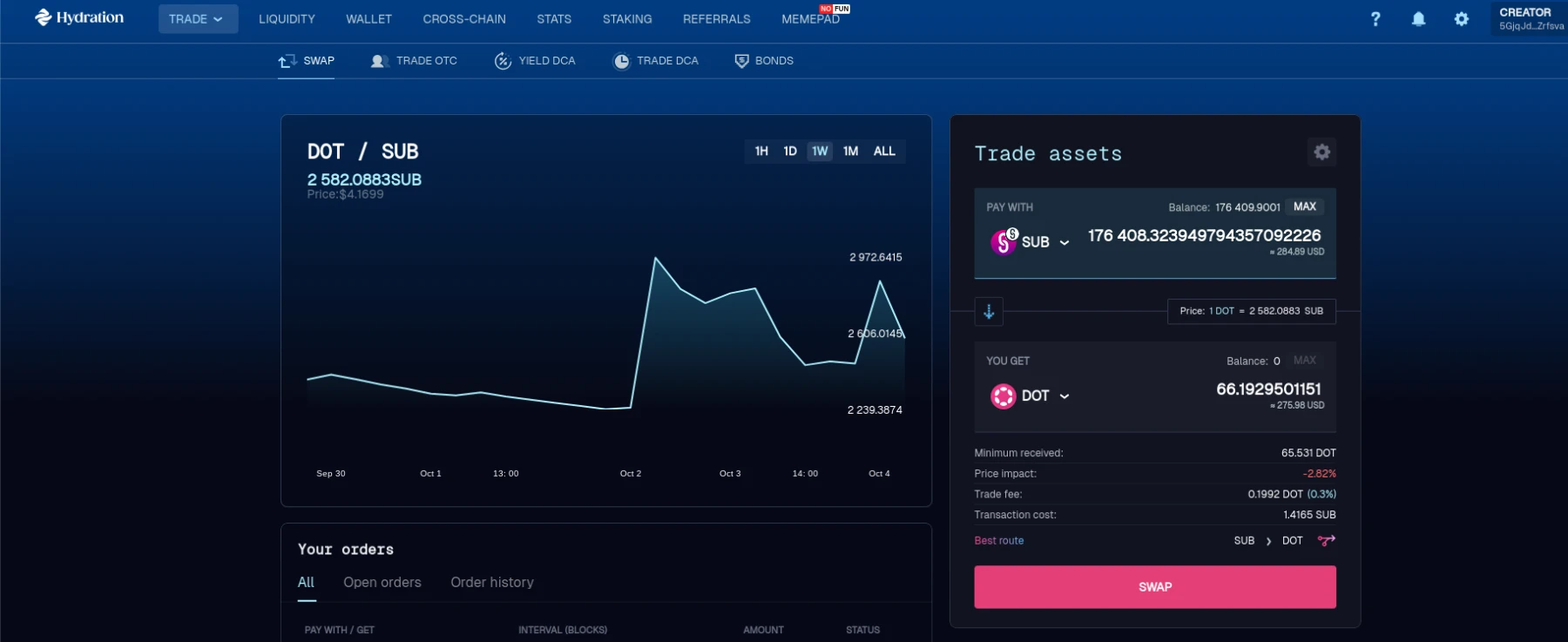The width and height of the screenshot is (1568, 642).
Task: Open the notifications bell
Action: click(x=1418, y=19)
